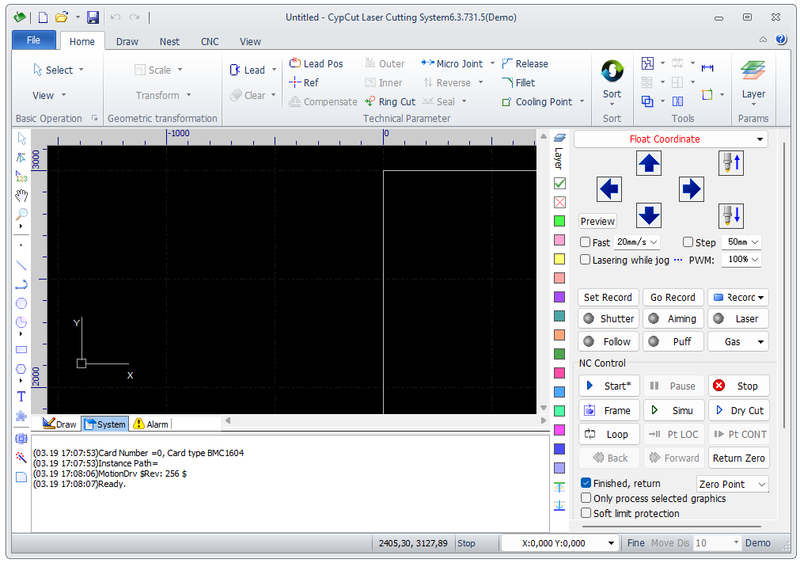Toggle the Aiming indicator button
800x563 pixels.
point(673,319)
